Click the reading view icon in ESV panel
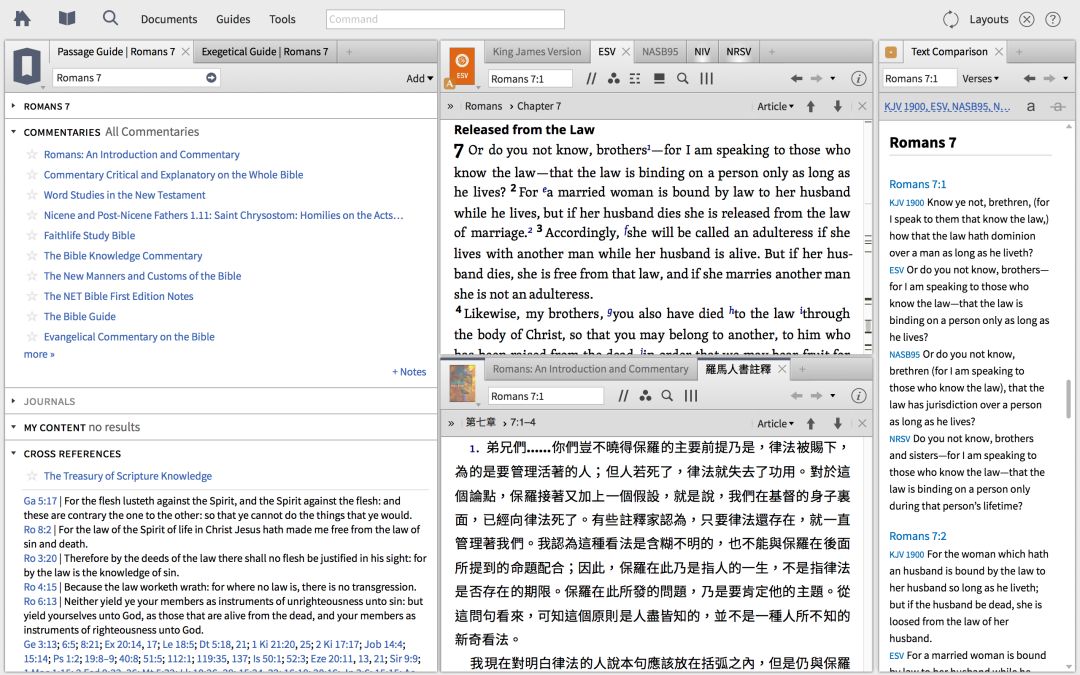Screen dimensions: 1080x675 tap(658, 79)
